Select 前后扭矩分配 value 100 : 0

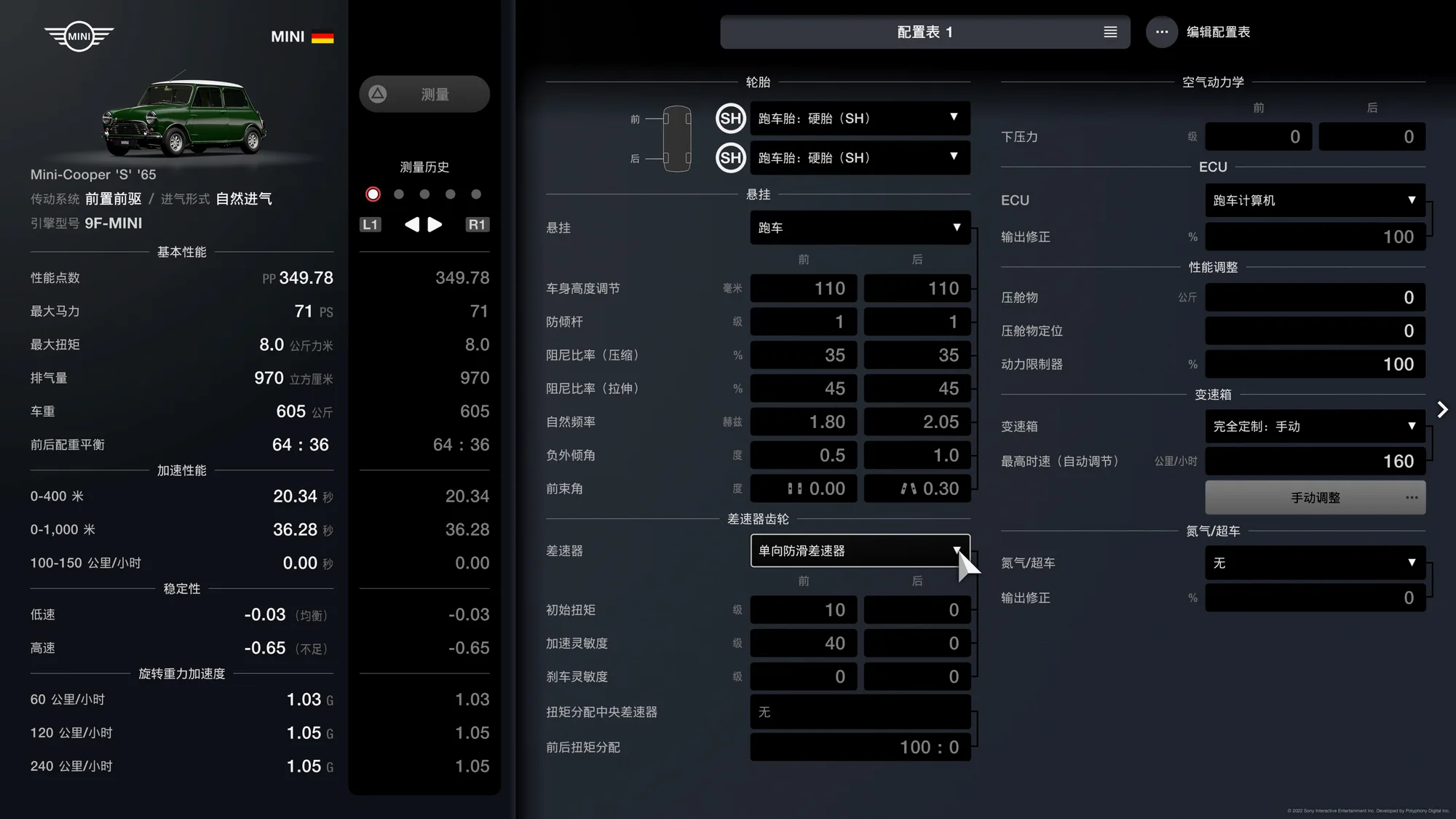[x=860, y=748]
